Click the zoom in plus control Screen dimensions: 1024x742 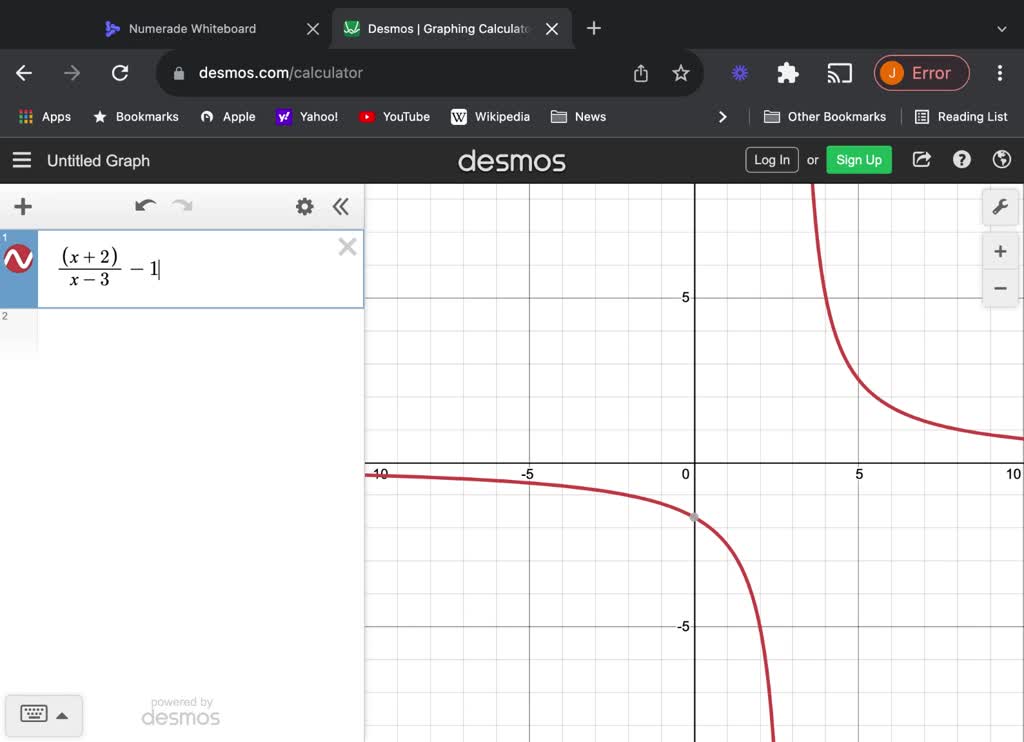point(1000,251)
